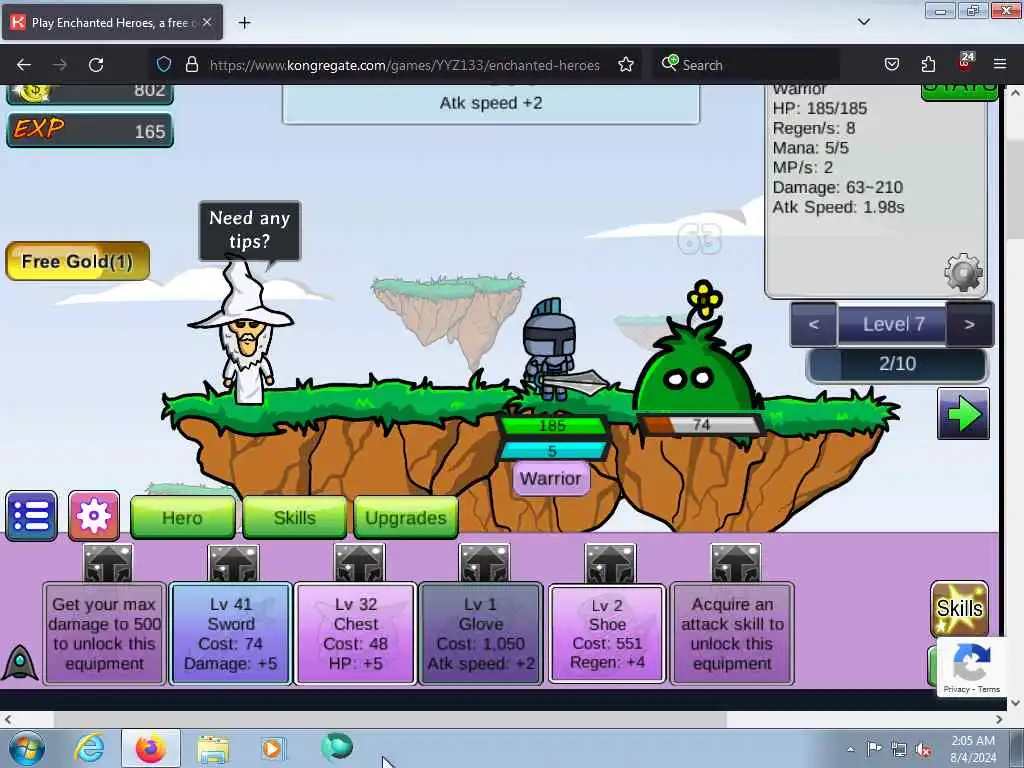Open the Skills green tab
This screenshot has height=768, width=1024.
pos(295,518)
